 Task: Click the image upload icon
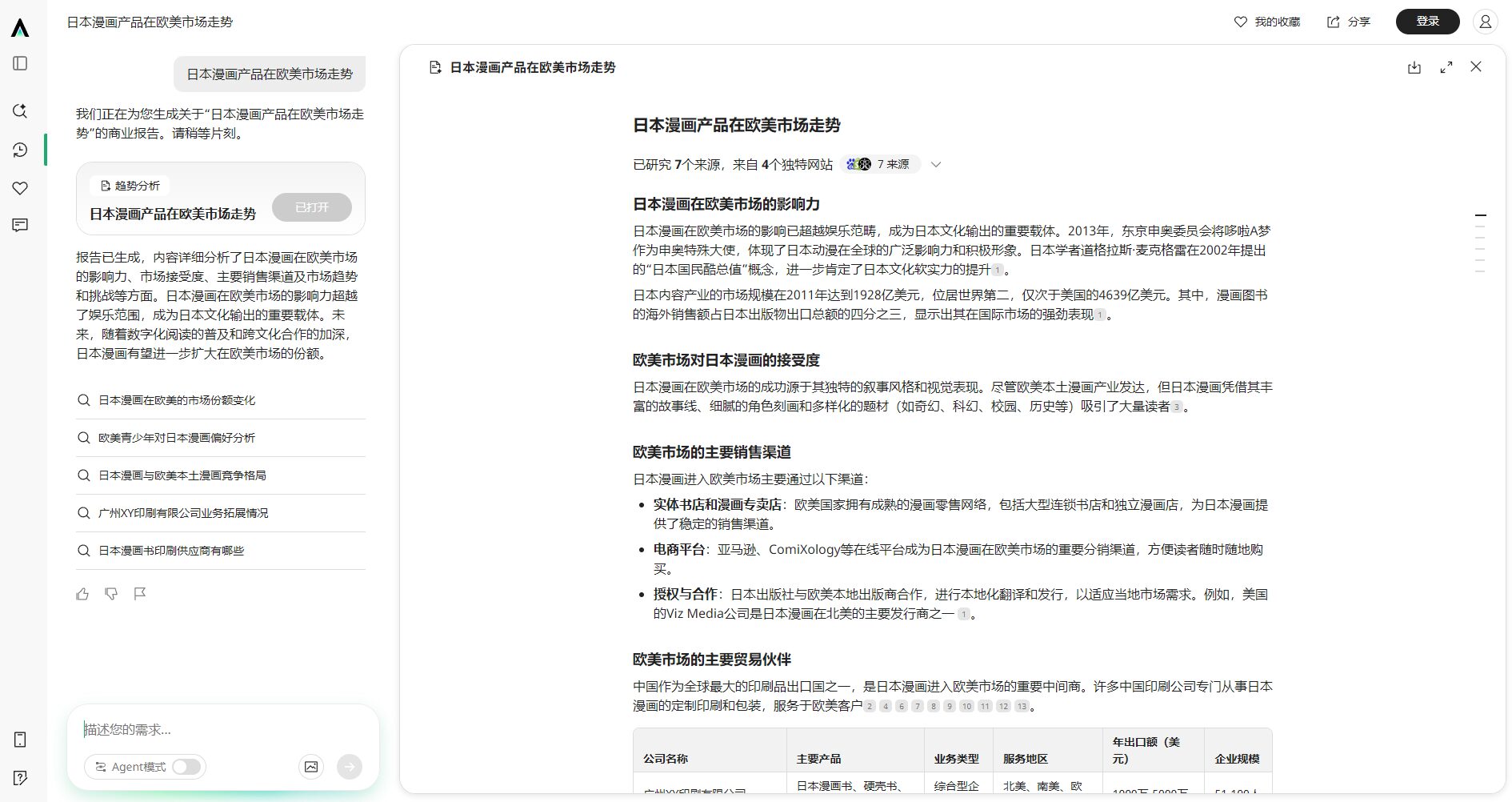pyautogui.click(x=311, y=767)
